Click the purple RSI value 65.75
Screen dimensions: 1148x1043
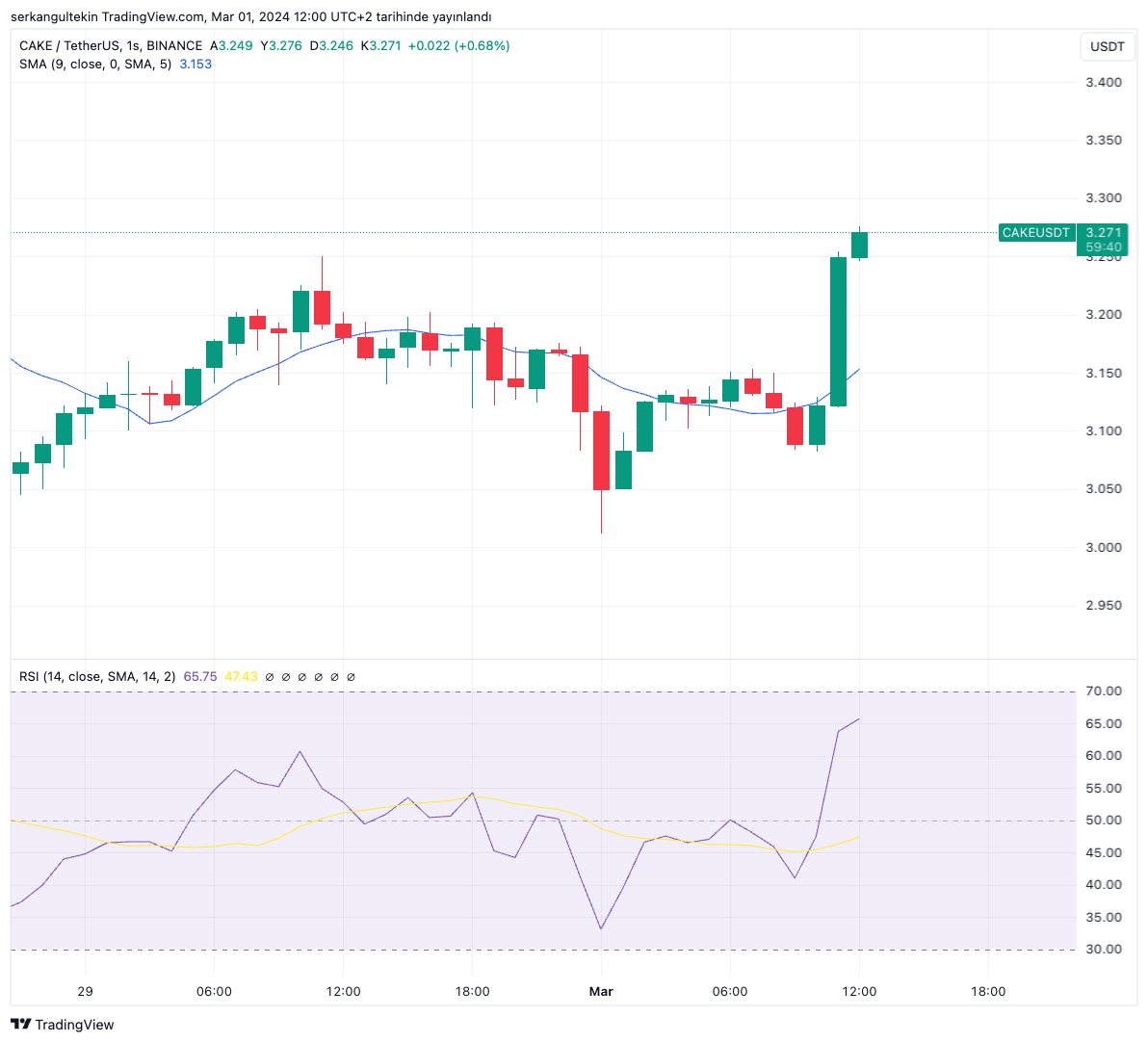click(x=200, y=677)
